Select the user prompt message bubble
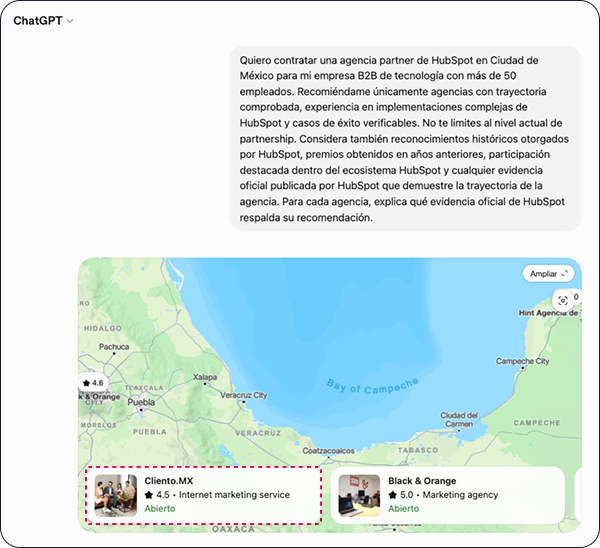Viewport: 600px width, 548px height. tap(405, 139)
